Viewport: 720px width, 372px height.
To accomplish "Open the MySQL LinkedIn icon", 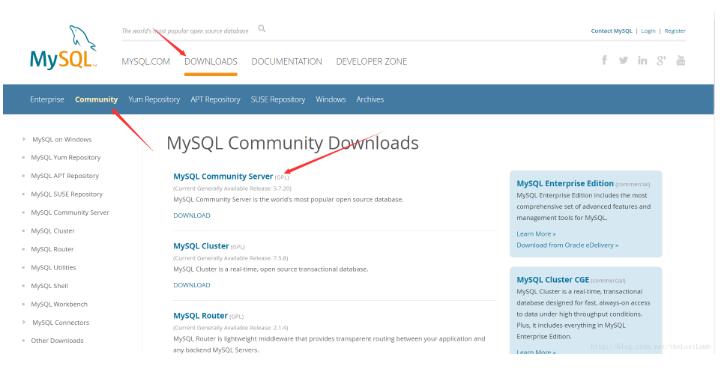I will [642, 60].
